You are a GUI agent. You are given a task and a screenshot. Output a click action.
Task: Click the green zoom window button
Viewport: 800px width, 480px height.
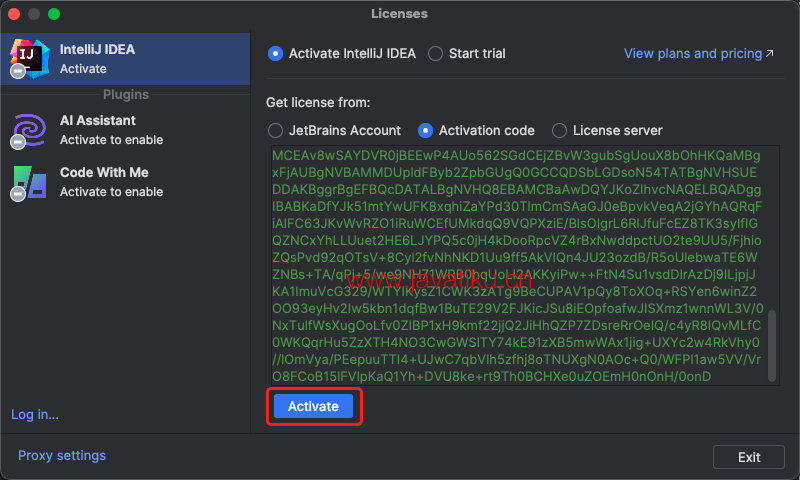point(54,14)
